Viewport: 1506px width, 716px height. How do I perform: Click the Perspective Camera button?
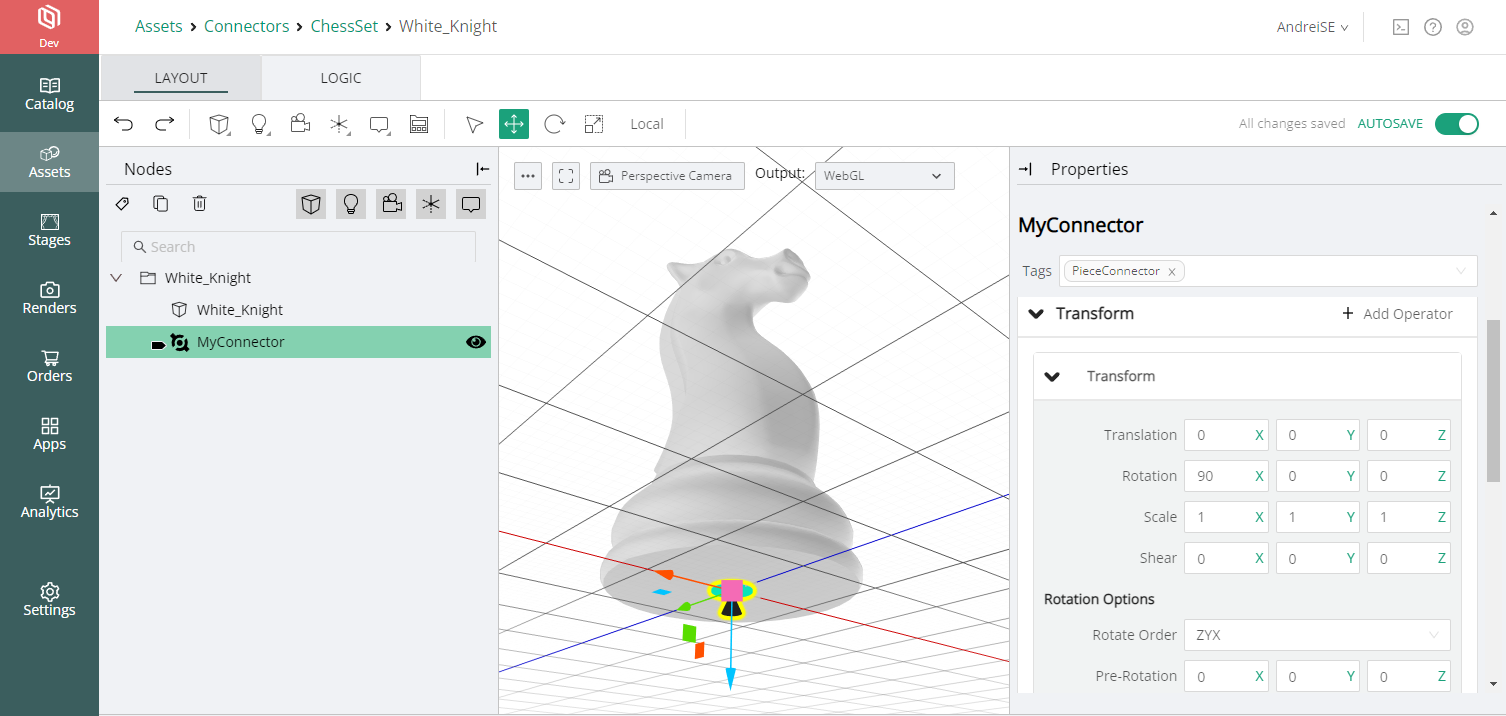click(667, 176)
